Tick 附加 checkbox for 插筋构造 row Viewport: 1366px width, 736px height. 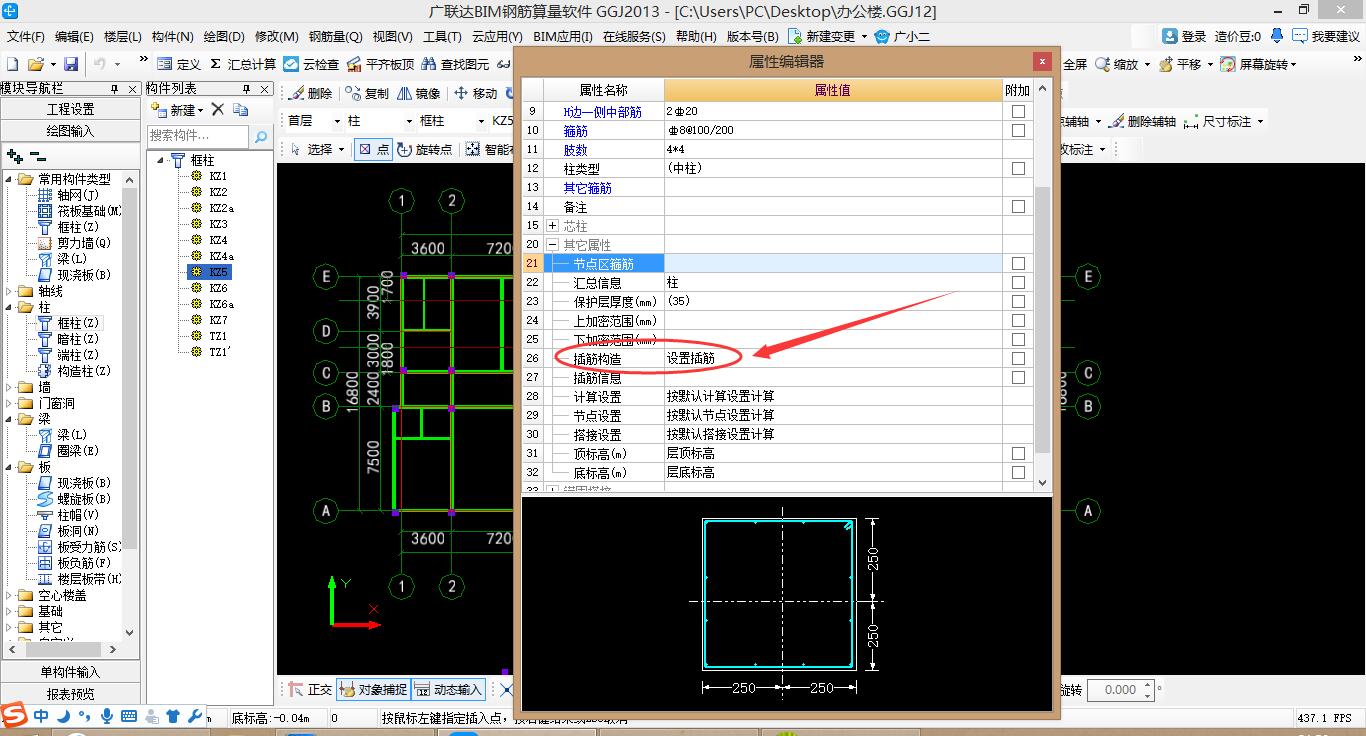[x=1018, y=359]
